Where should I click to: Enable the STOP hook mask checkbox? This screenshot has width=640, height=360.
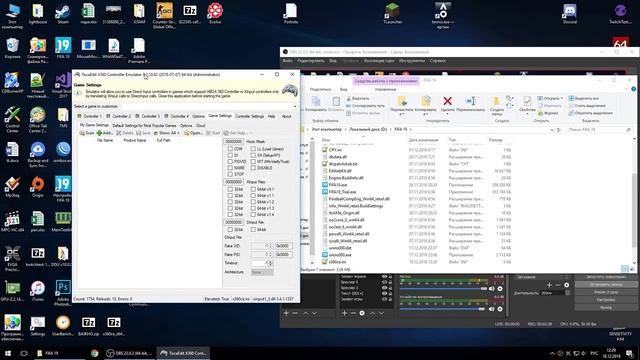pos(230,174)
